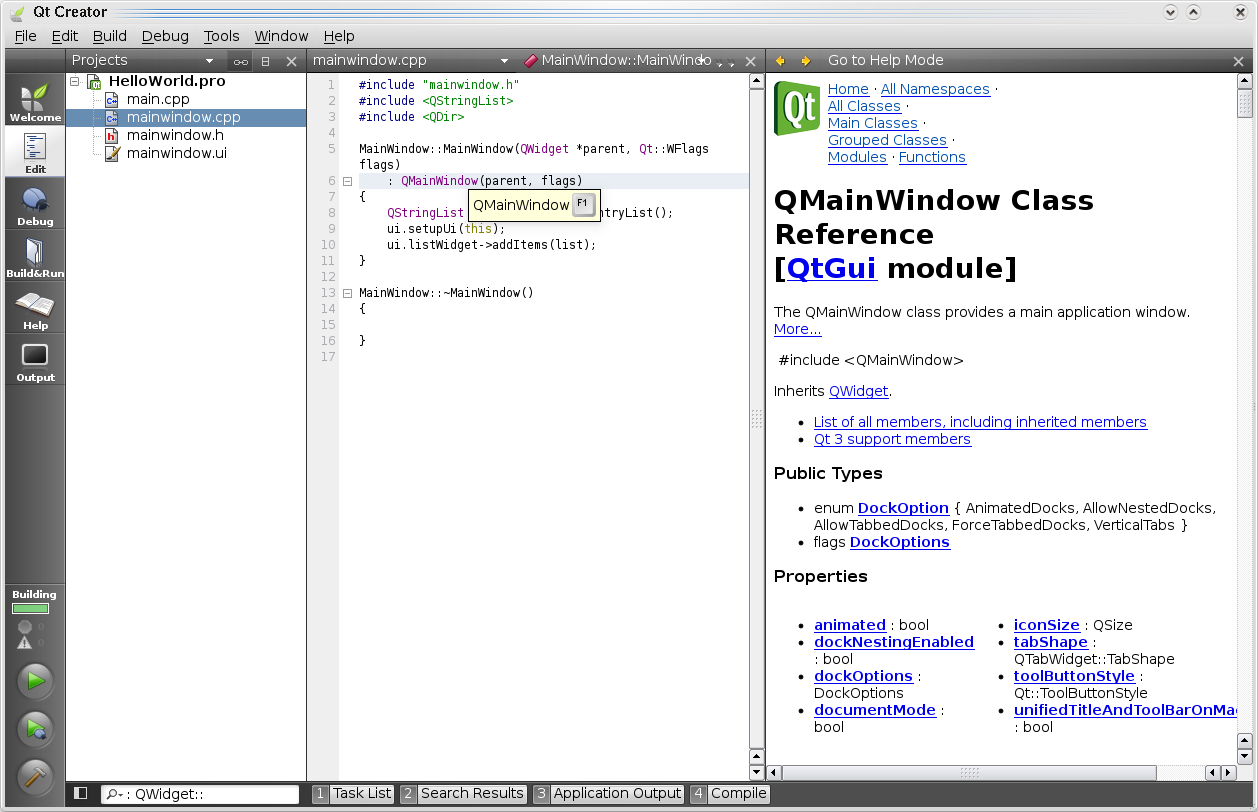Open Help mode in the sidebar
Image resolution: width=1258 pixels, height=812 pixels.
click(x=35, y=310)
